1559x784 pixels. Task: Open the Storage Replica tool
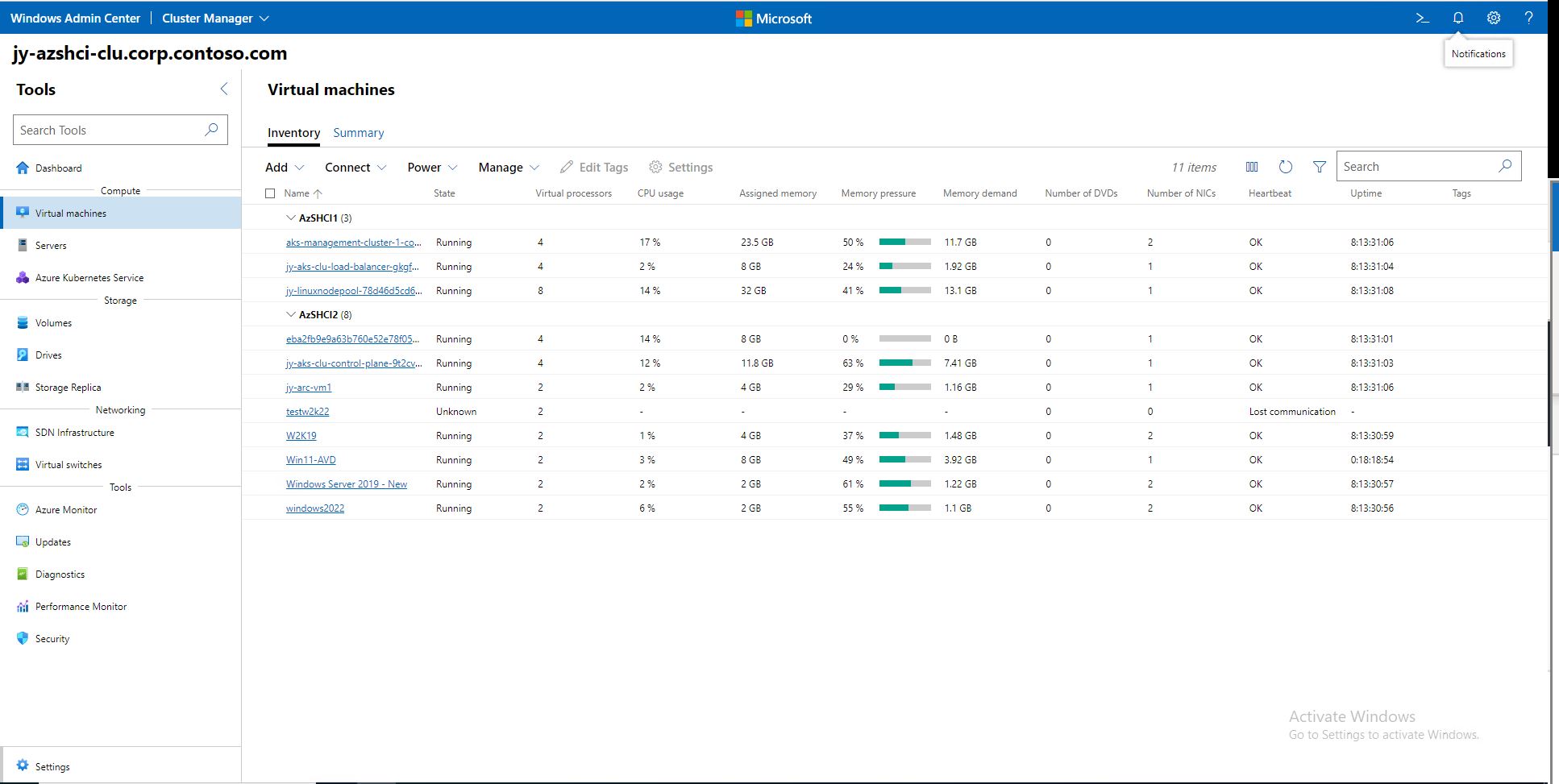coord(67,387)
